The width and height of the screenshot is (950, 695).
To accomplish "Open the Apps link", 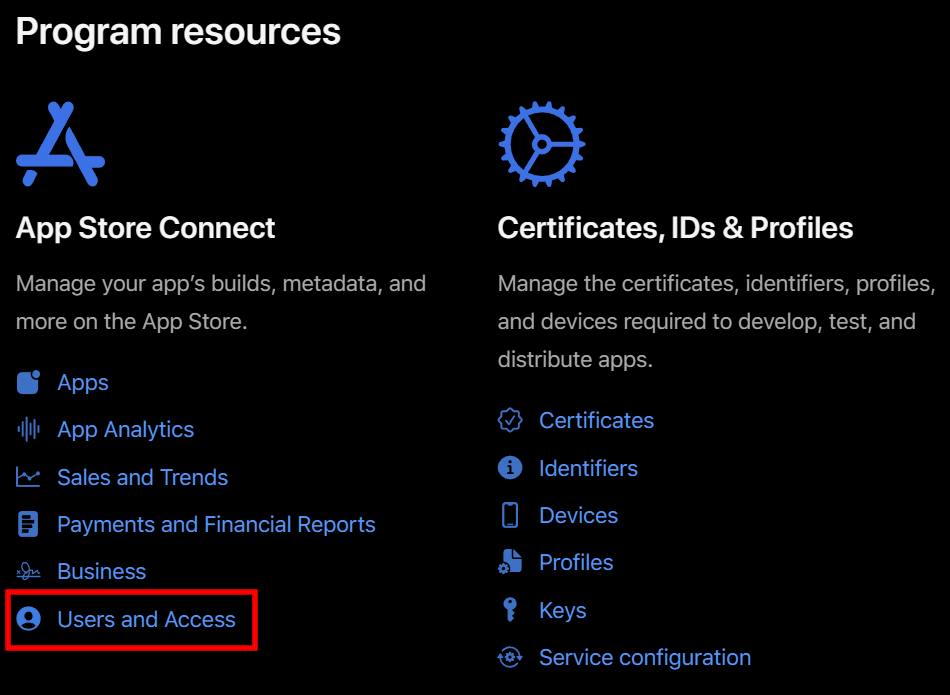I will 83,383.
